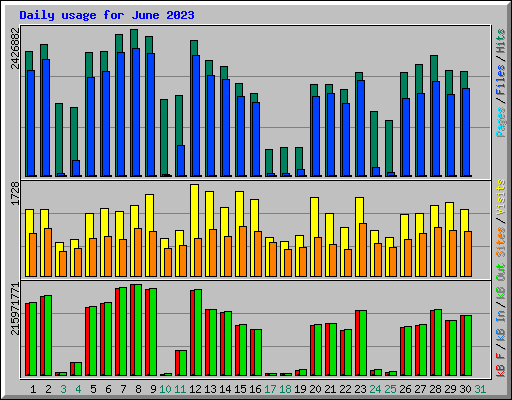512x400 pixels.
Task: Click day label 20 on x-axis
Action: click(x=315, y=389)
